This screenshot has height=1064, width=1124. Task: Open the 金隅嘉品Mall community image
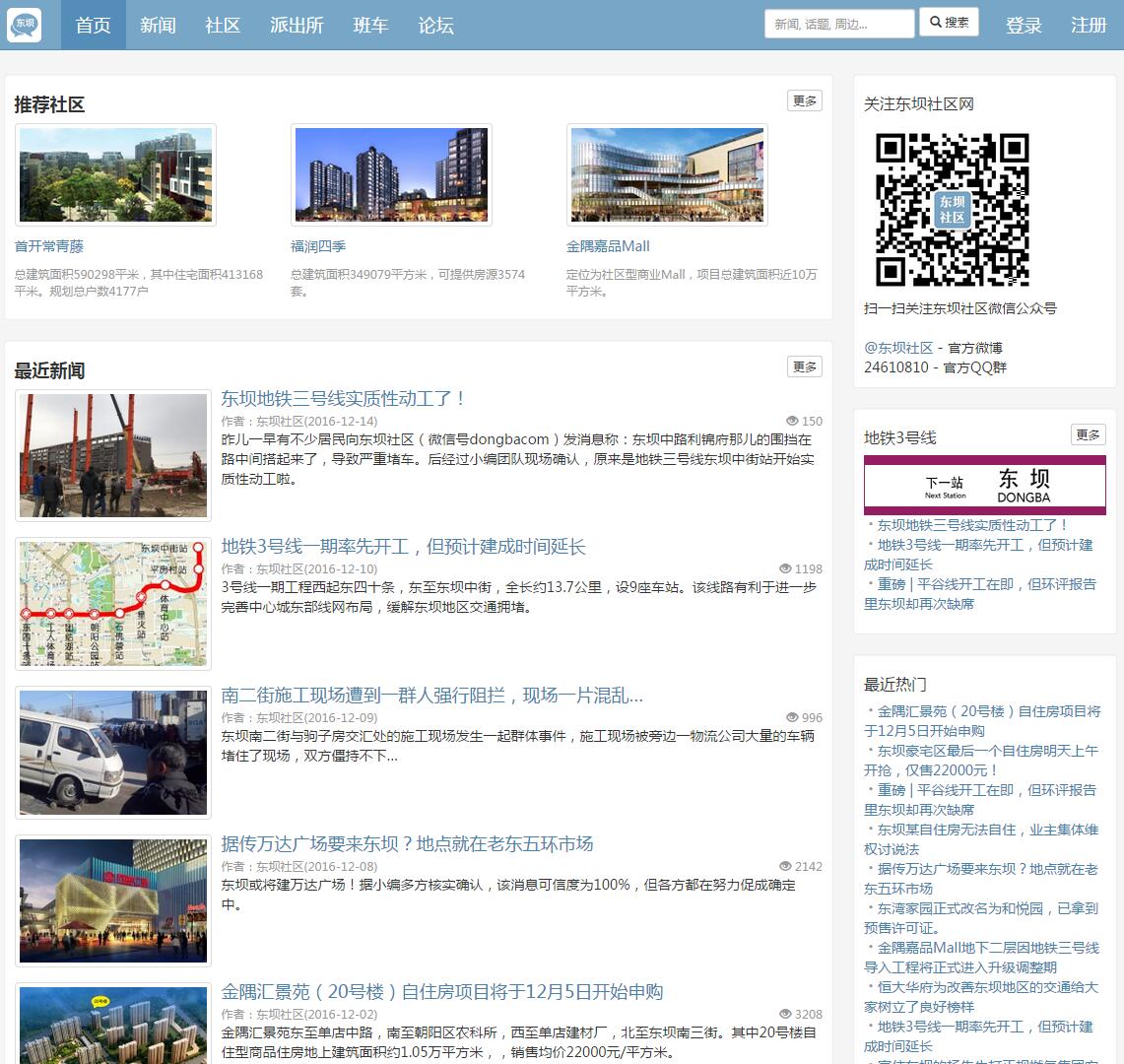pyautogui.click(x=667, y=174)
